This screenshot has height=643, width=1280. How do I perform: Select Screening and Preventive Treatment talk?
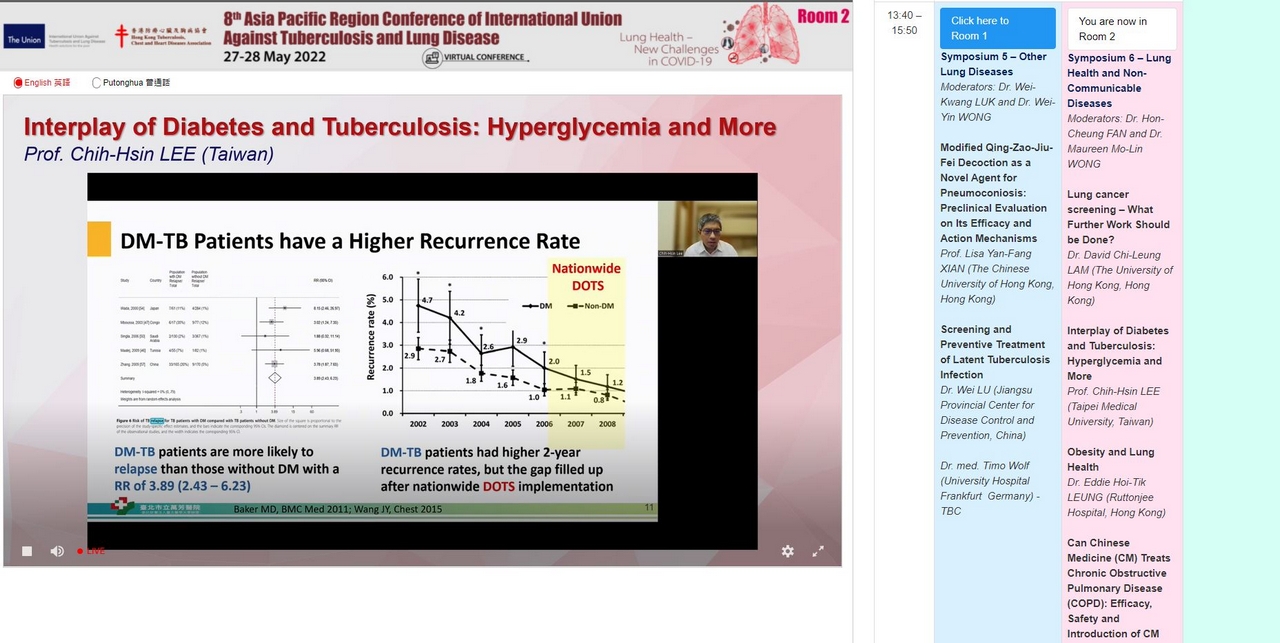(994, 352)
